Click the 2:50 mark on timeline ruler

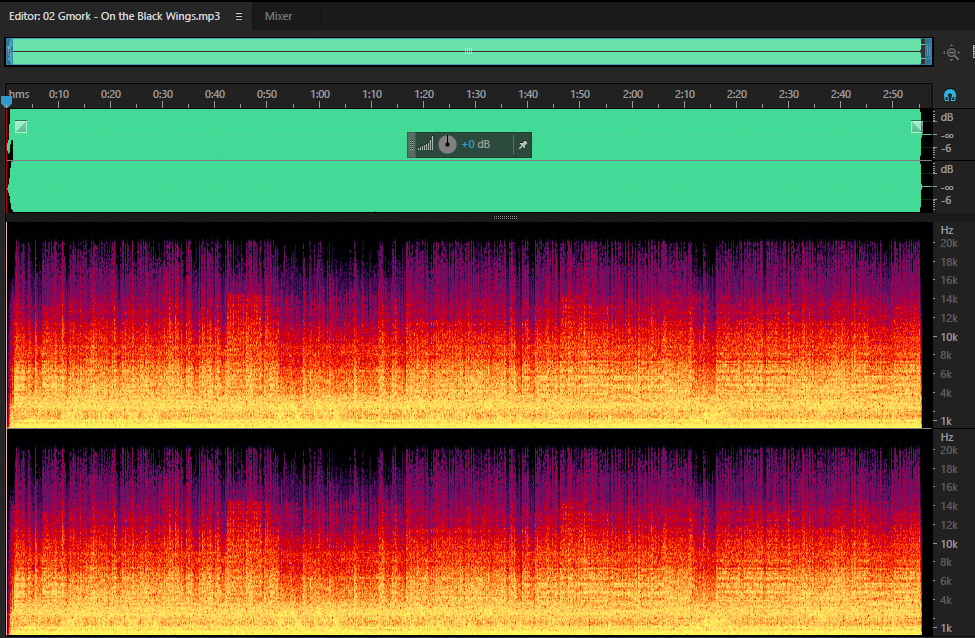(892, 94)
